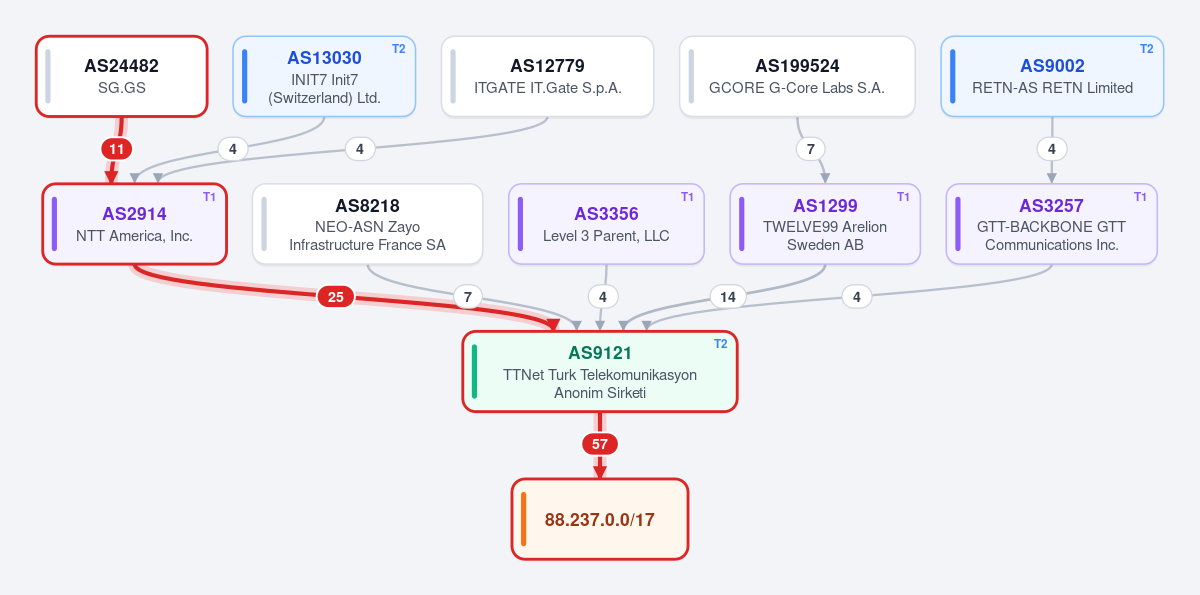Select the AS8218 NEO-ASN Zayo node
The image size is (1200, 595).
pos(367,224)
